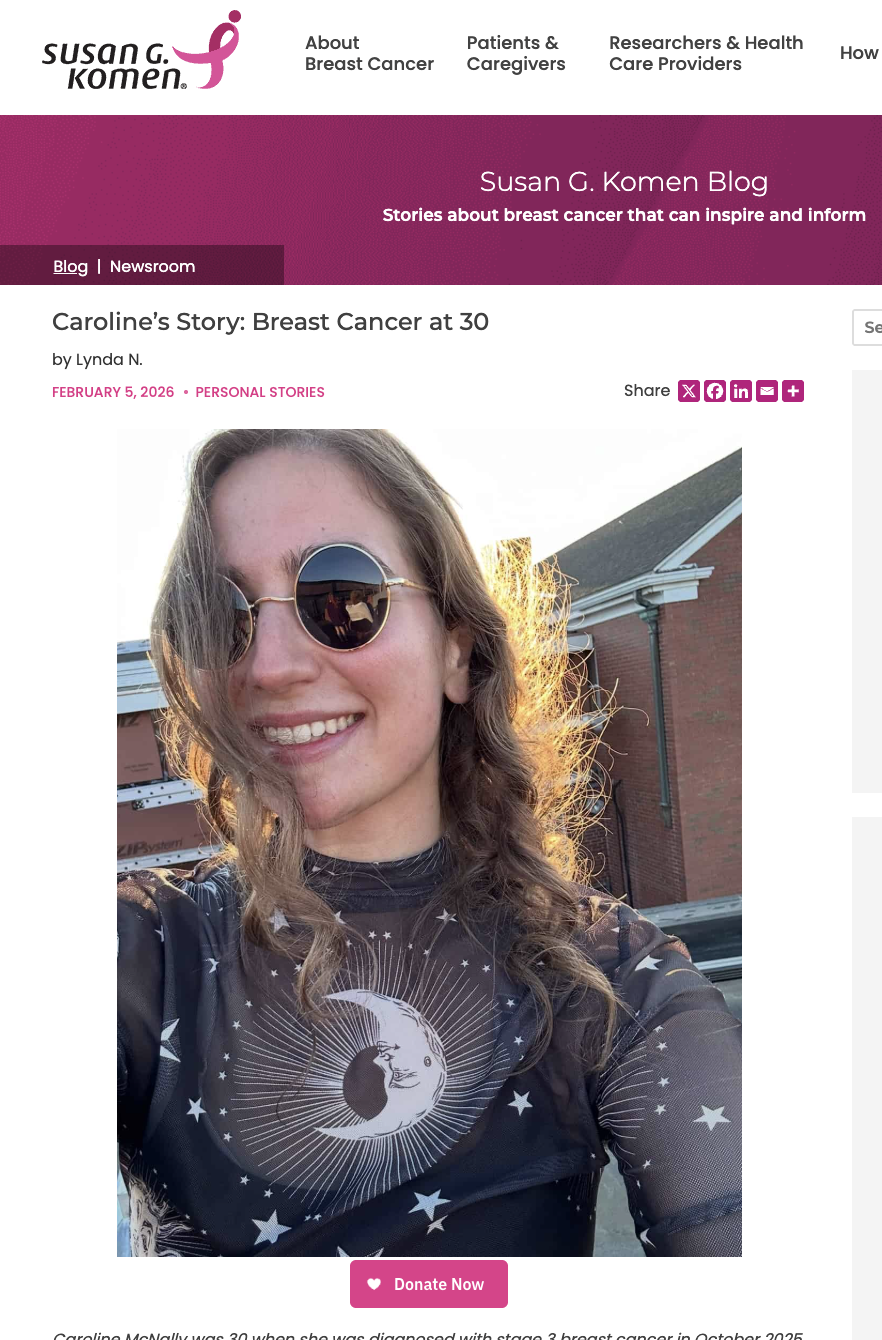This screenshot has width=882, height=1340.
Task: Open About Breast Cancer menu
Action: (x=369, y=53)
